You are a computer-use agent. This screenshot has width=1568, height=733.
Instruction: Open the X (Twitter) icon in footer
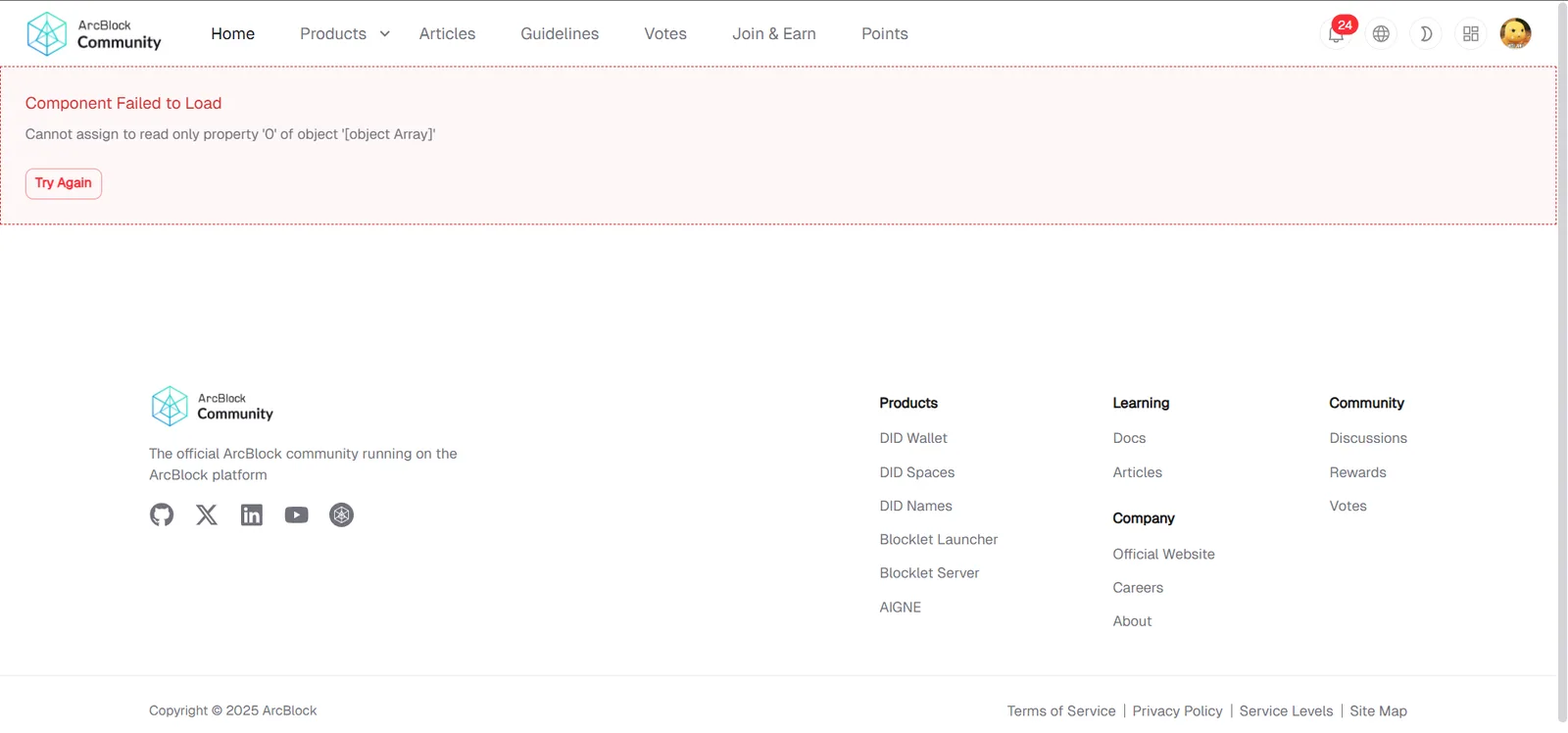pos(207,514)
